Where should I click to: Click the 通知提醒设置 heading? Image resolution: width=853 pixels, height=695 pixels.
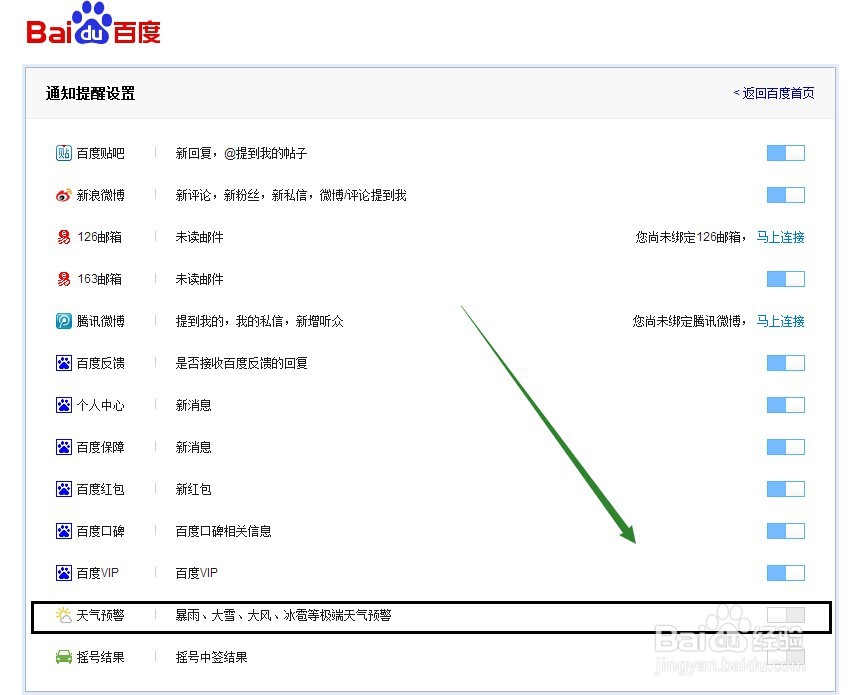(90, 94)
